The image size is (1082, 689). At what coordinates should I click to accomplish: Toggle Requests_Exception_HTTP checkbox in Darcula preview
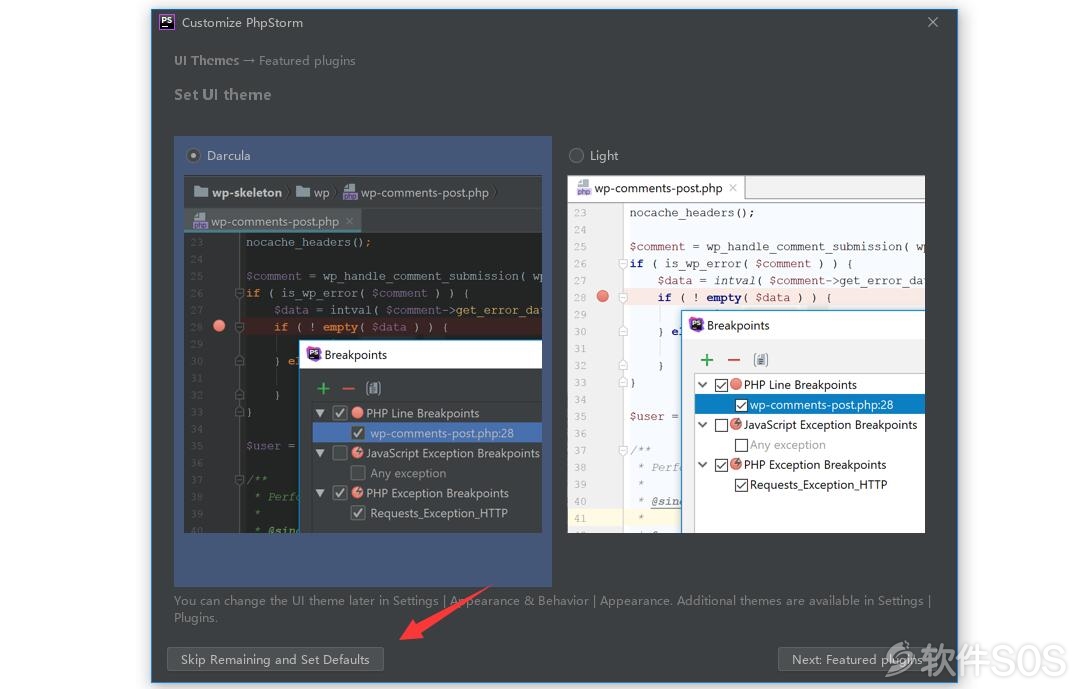357,513
